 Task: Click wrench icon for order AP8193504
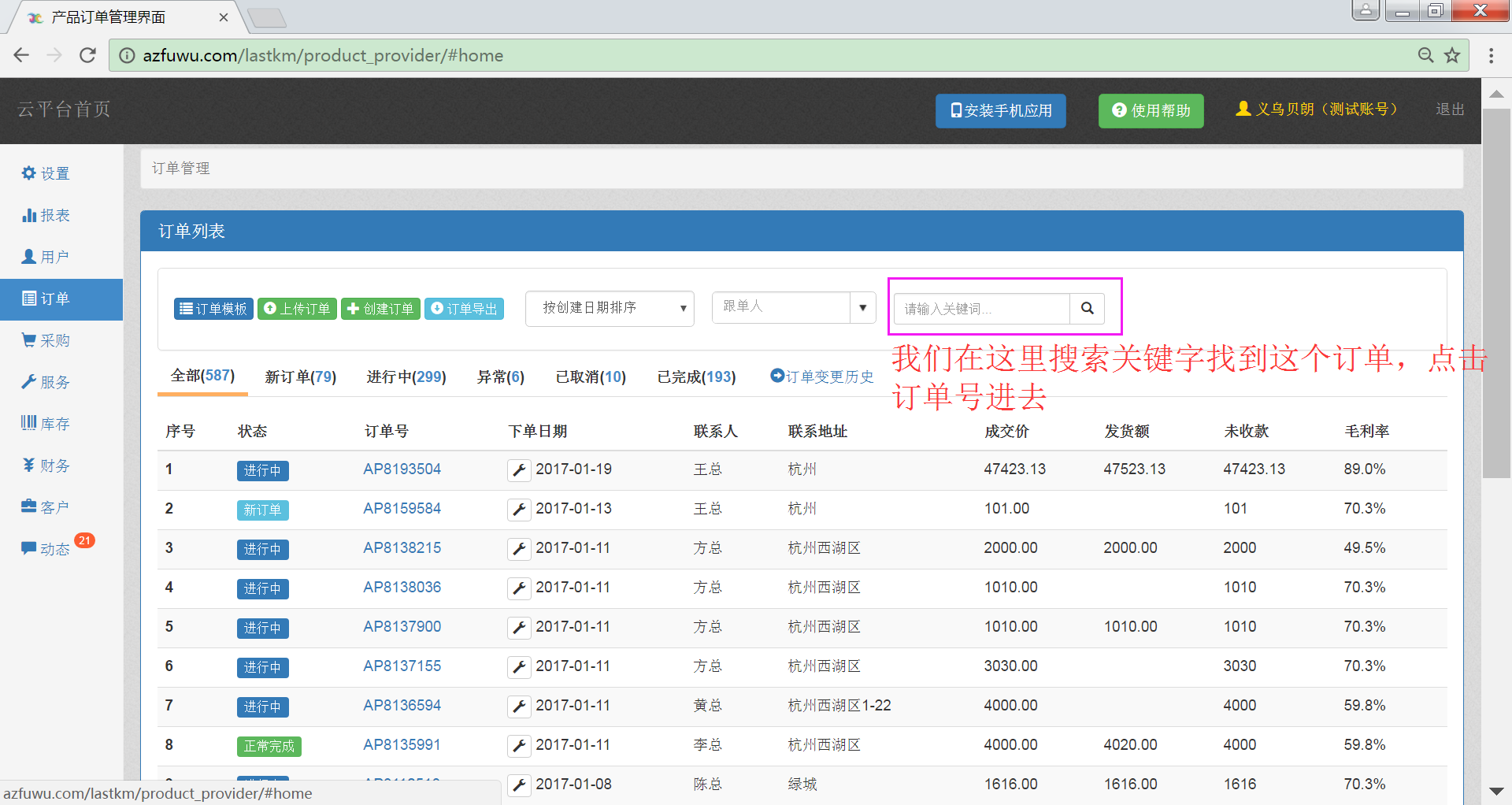click(x=519, y=470)
